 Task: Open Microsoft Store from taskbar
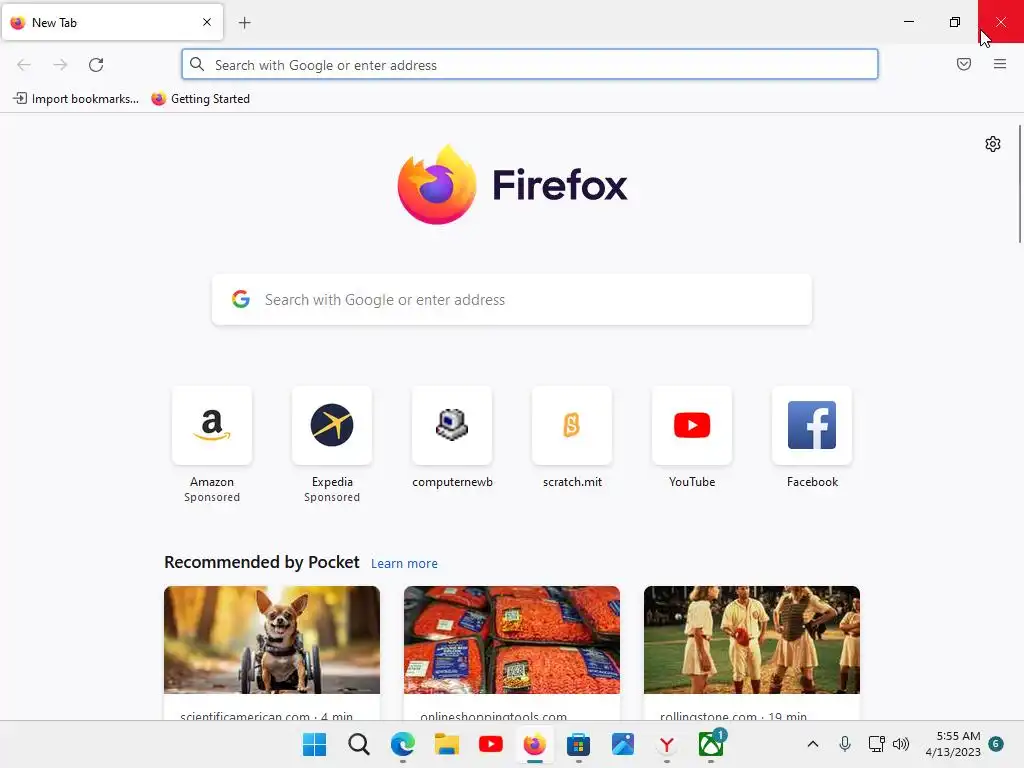[579, 744]
